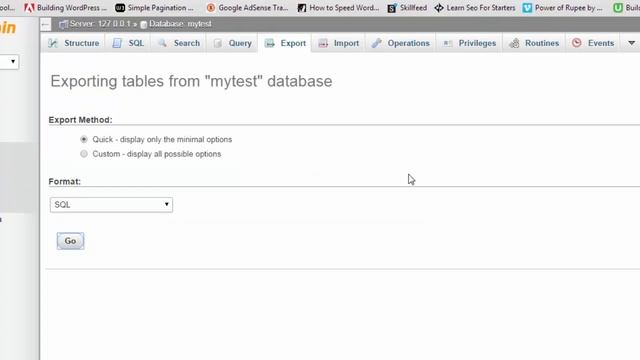640x360 pixels.
Task: Go to the Query tab
Action: pos(233,43)
